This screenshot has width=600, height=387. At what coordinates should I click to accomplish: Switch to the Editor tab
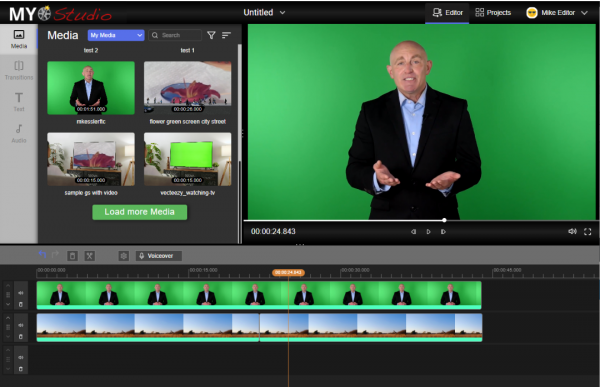[447, 13]
